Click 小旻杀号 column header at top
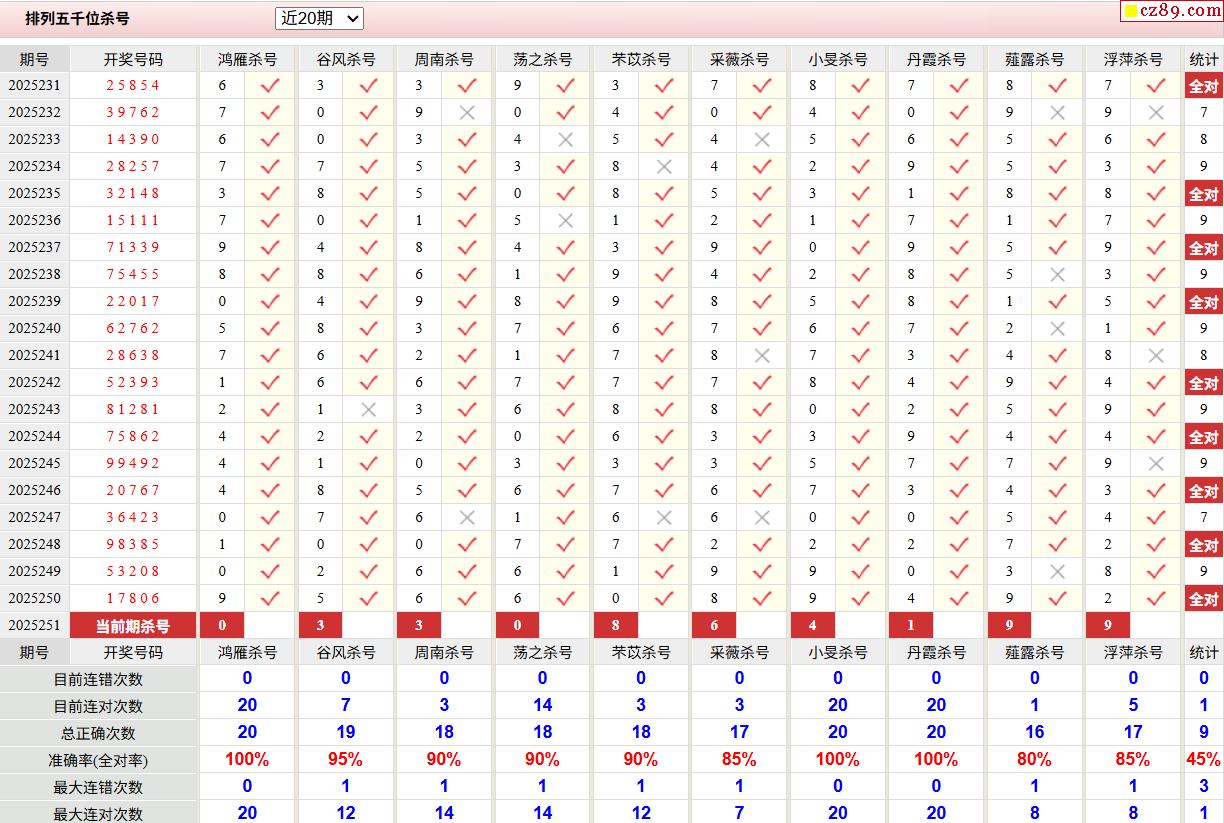The width and height of the screenshot is (1224, 823). [x=838, y=59]
